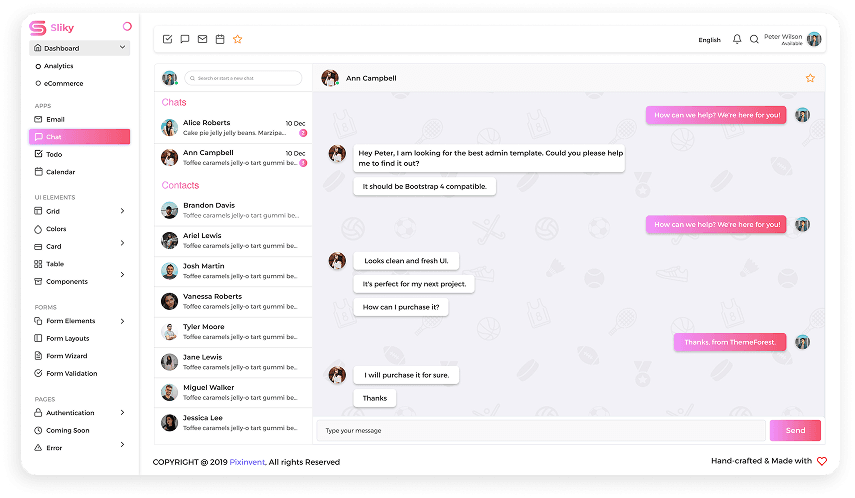Select the Analytics radio item in sidebar

(x=58, y=66)
